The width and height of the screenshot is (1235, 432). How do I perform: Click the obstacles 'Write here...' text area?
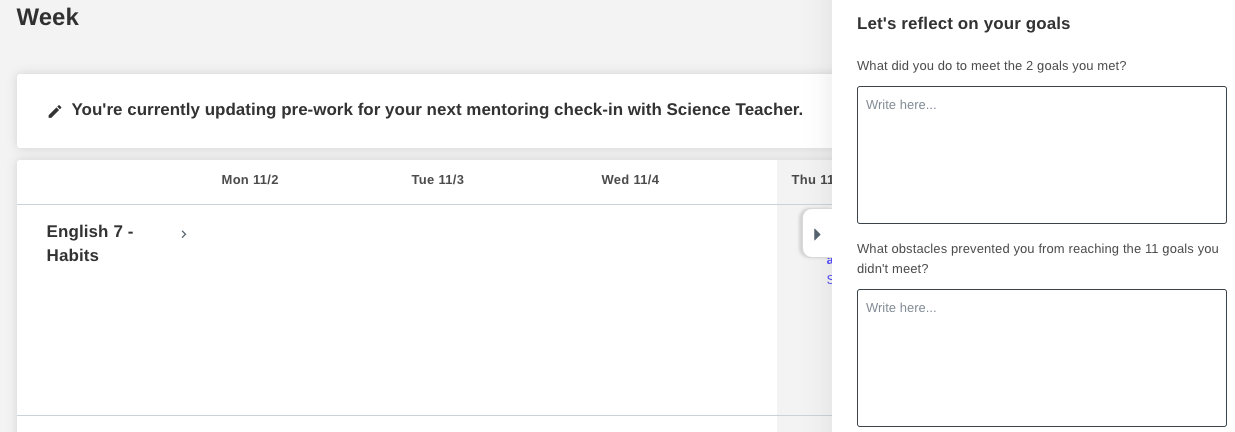[1041, 358]
